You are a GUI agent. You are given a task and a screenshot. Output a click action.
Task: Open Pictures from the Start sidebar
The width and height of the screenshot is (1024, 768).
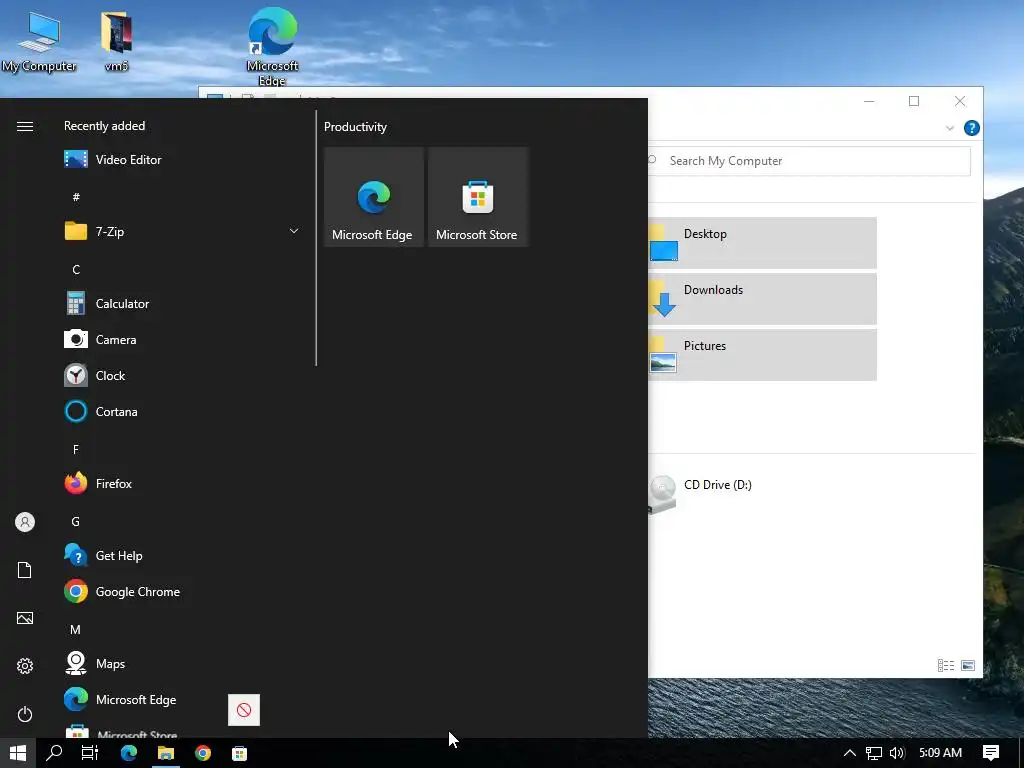(25, 618)
